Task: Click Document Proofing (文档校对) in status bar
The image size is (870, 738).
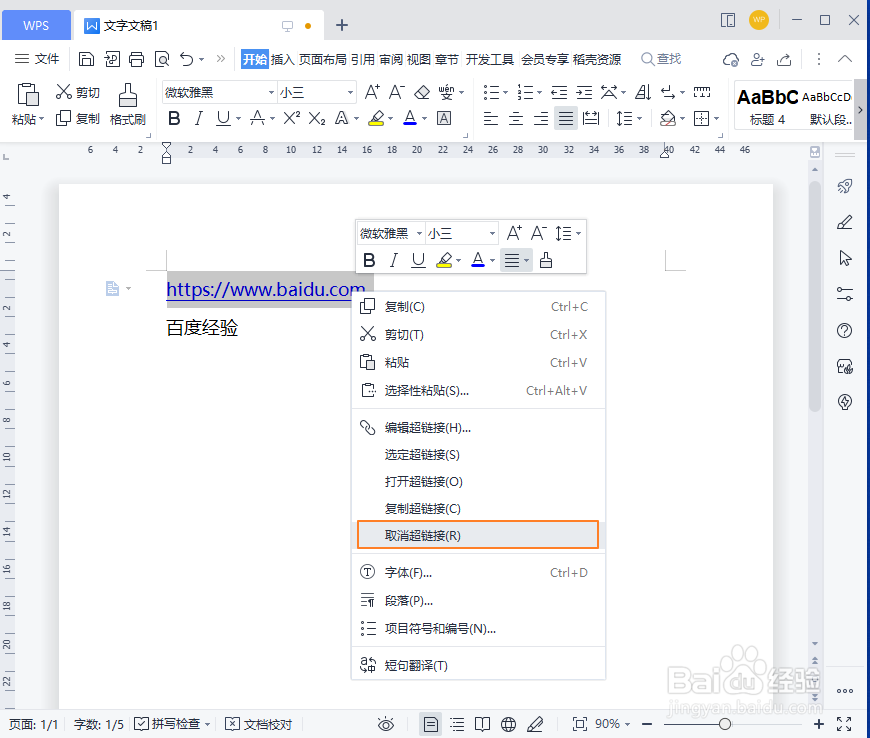Action: pyautogui.click(x=259, y=724)
